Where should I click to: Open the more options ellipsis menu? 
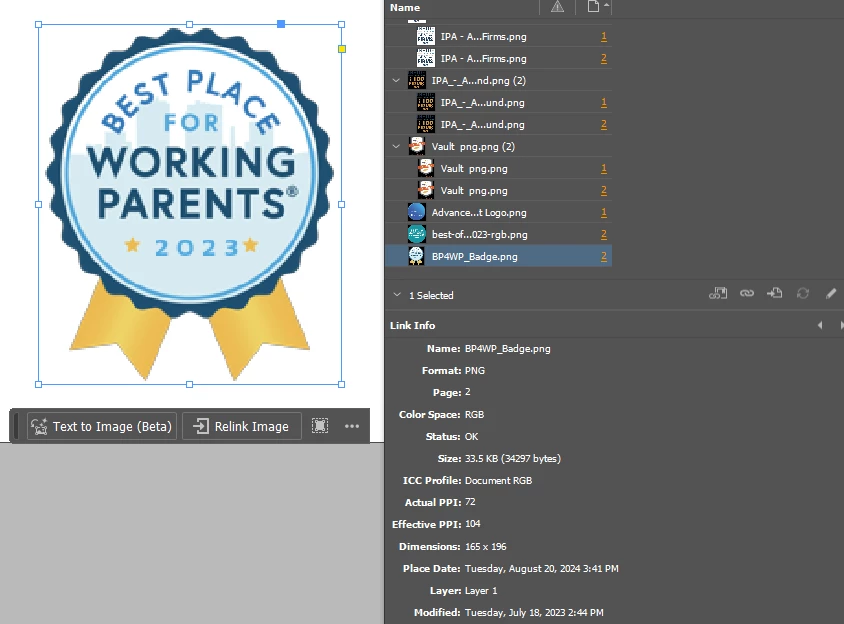[351, 426]
